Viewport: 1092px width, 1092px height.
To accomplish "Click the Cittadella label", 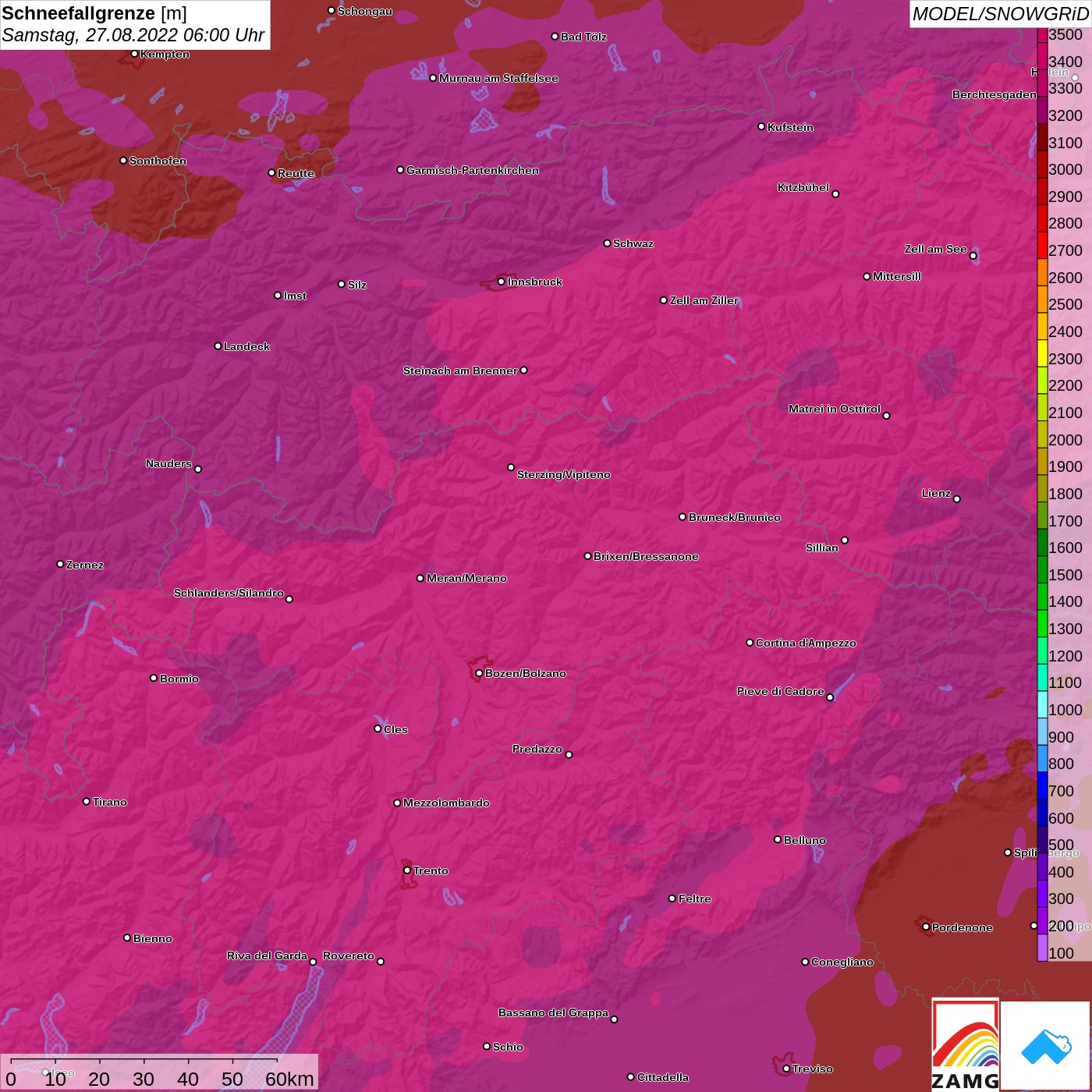I will point(663,1077).
